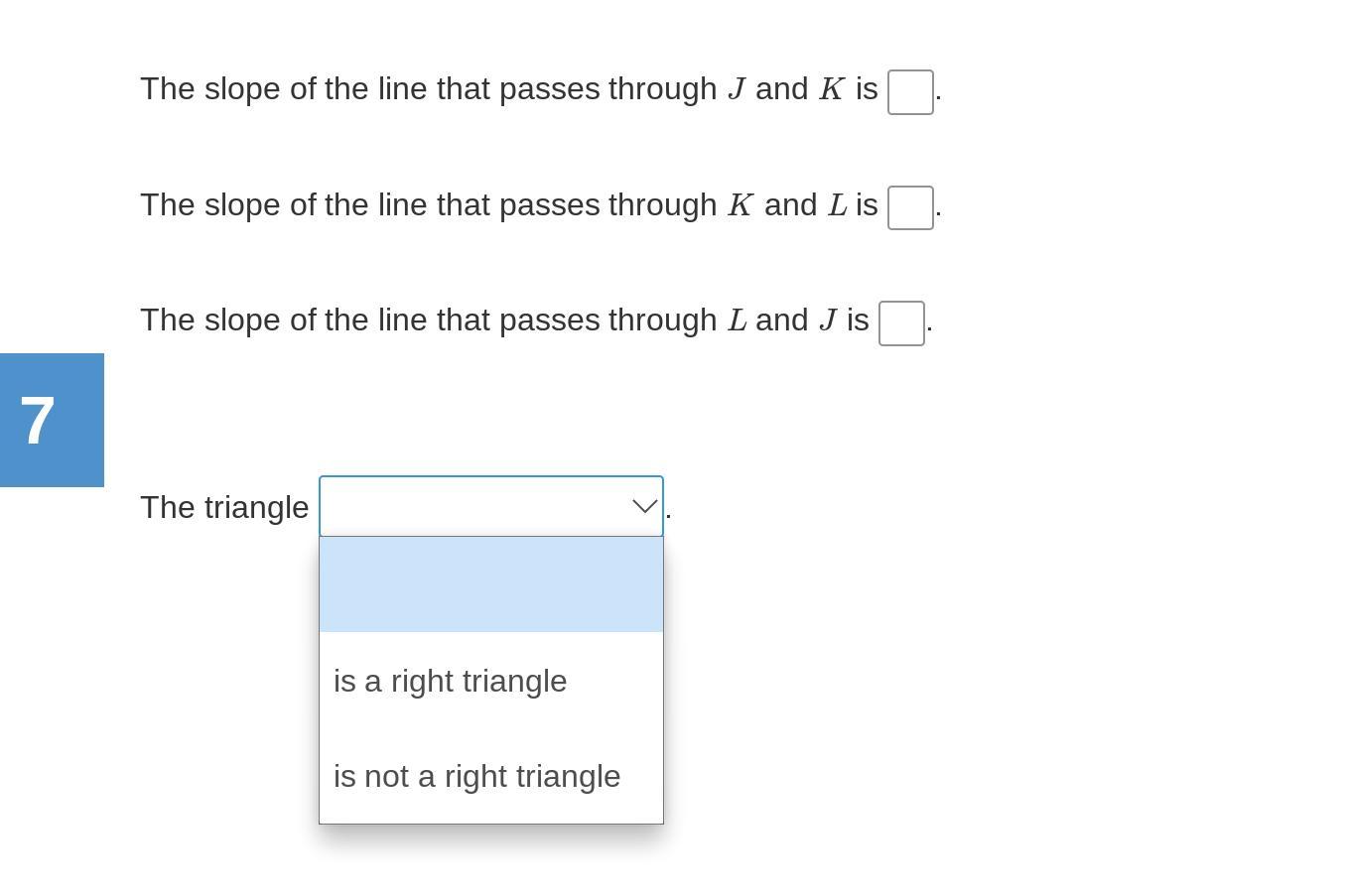Click the italic L in the third sentence
Viewport: 1346px width, 896px height.
tap(737, 320)
